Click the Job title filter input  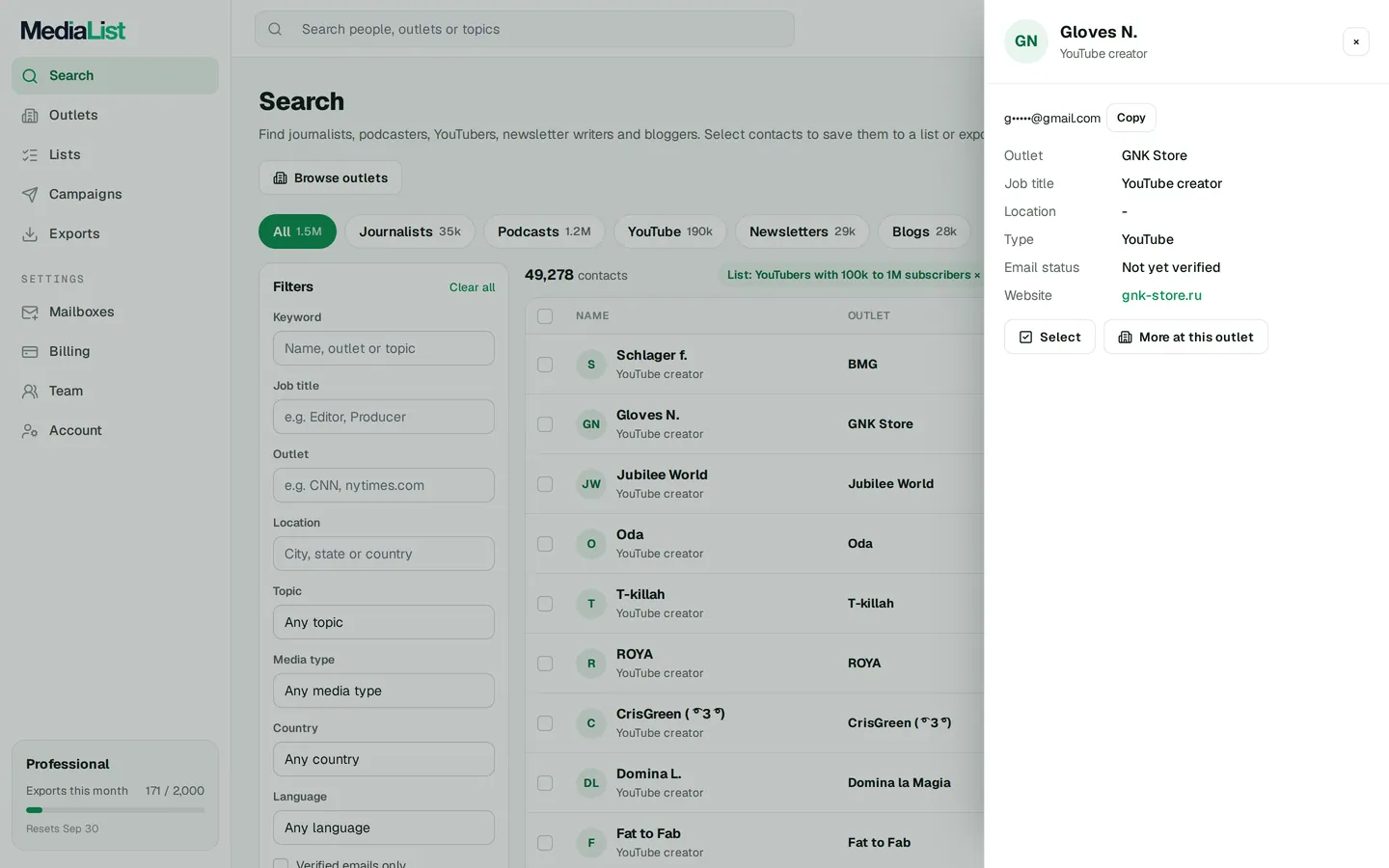coord(384,417)
